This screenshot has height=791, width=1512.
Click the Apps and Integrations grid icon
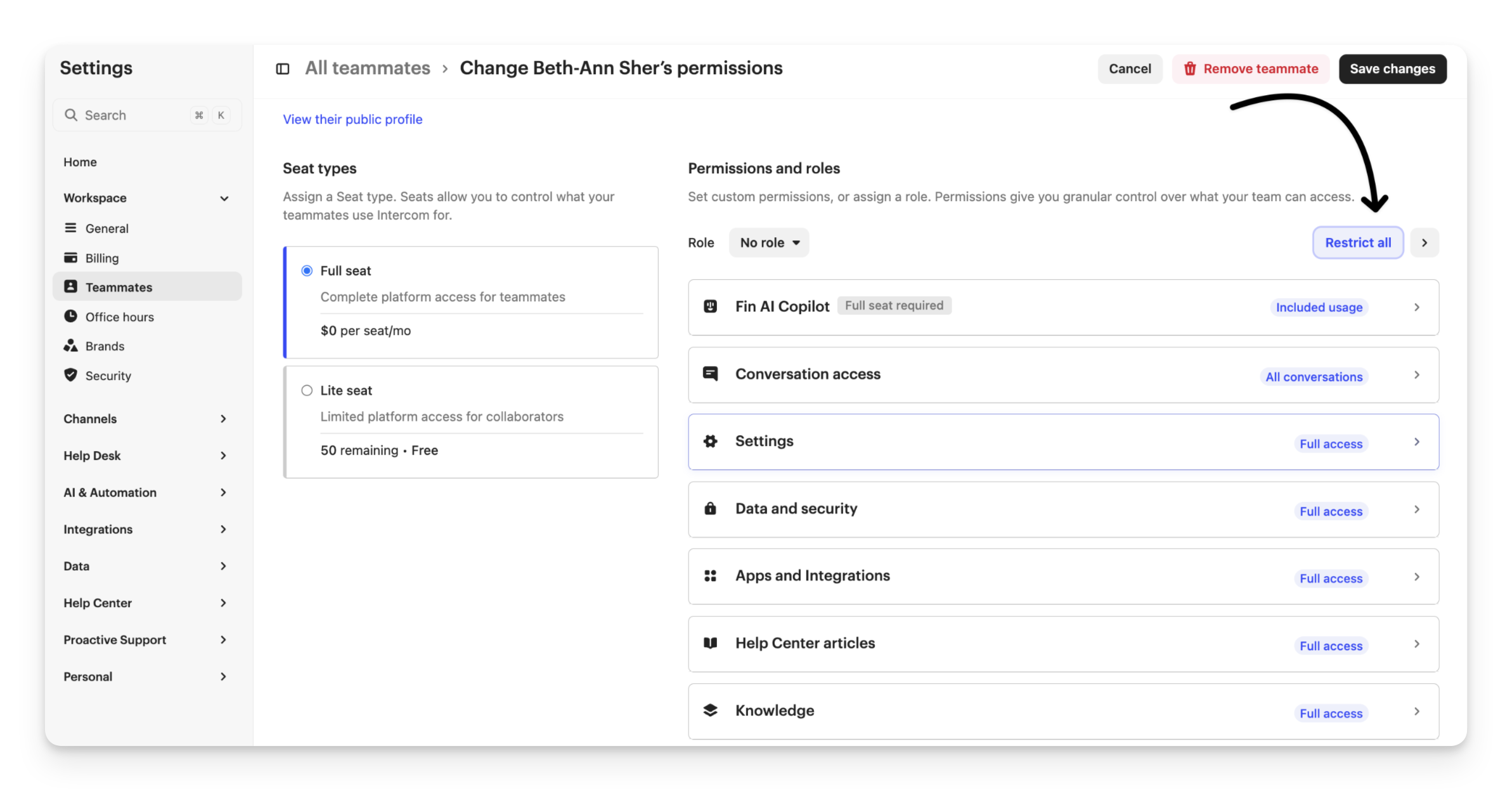point(710,575)
